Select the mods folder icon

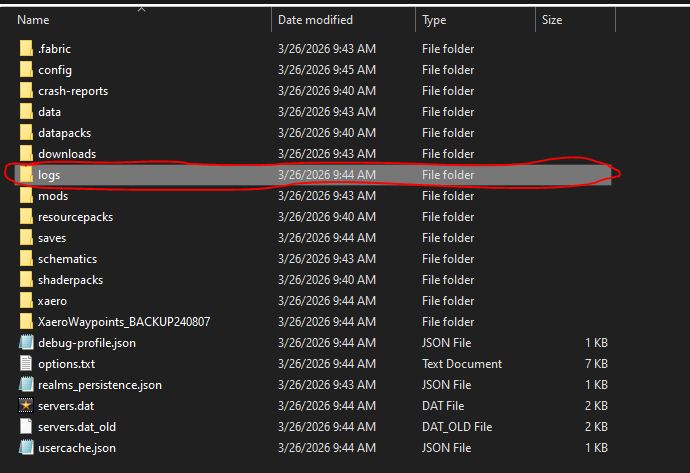[26, 196]
